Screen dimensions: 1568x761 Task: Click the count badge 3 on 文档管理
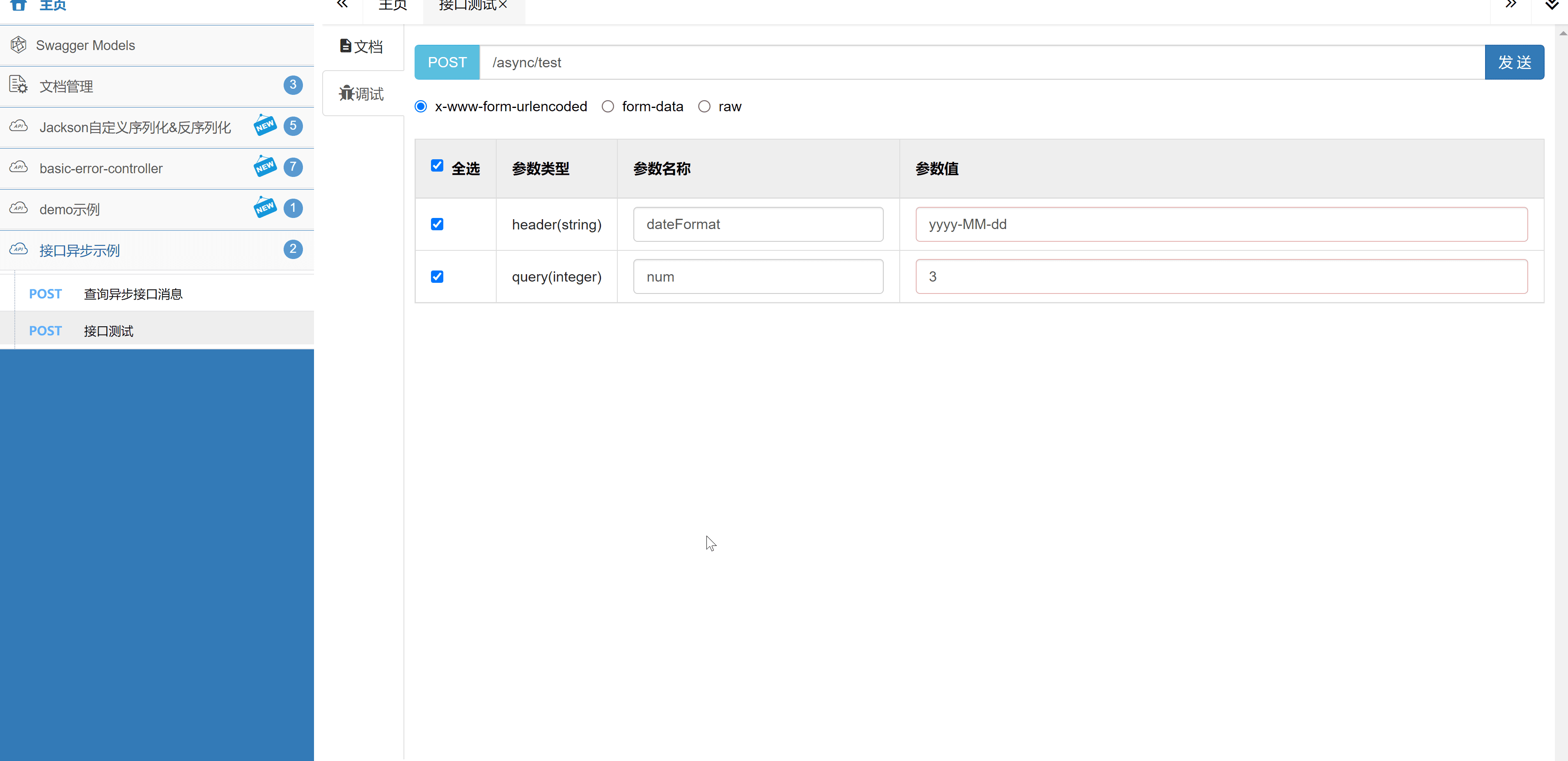[x=293, y=85]
